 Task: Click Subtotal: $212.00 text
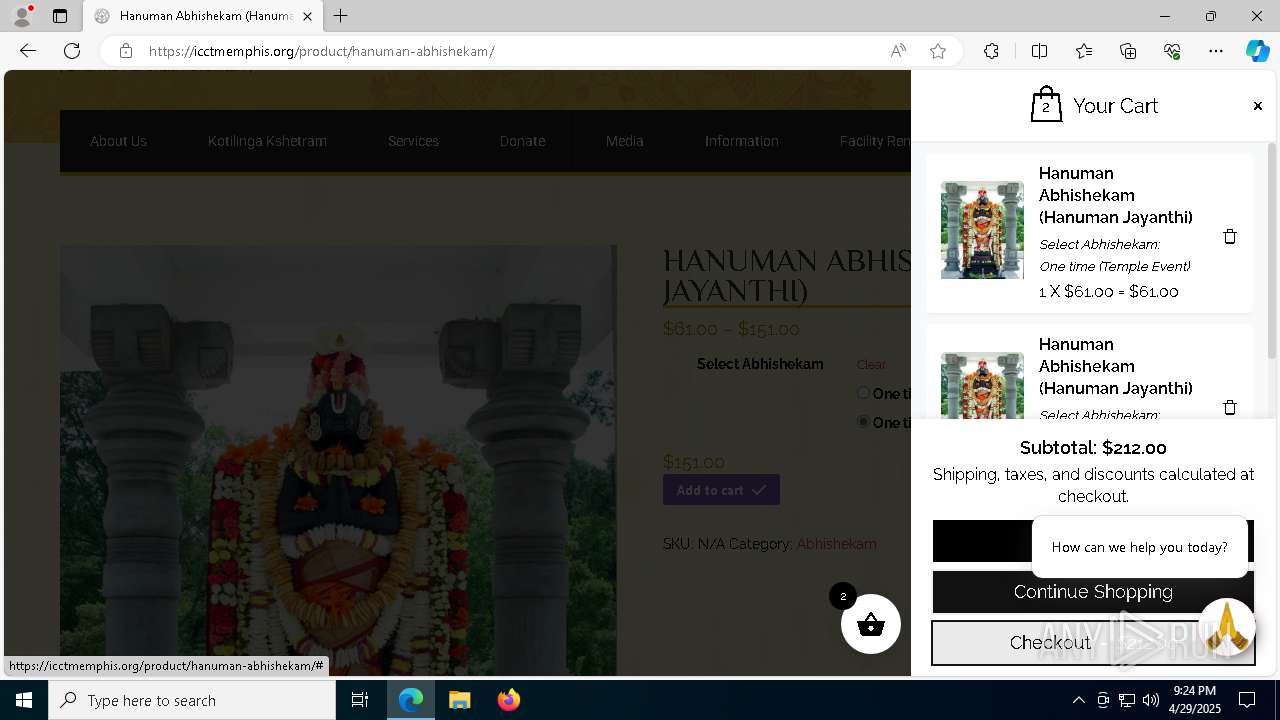1093,448
